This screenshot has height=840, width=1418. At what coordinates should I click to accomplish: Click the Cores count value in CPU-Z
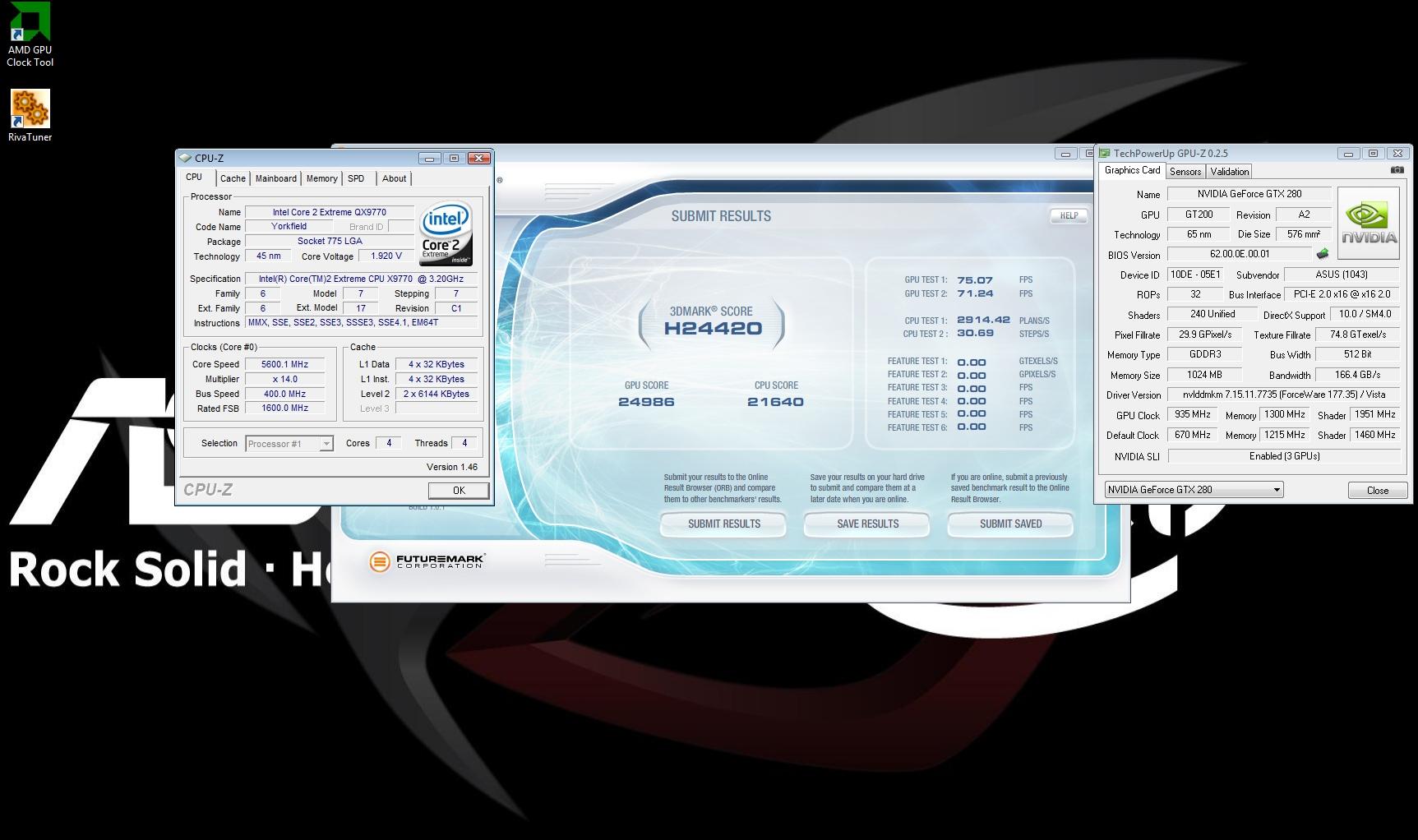point(389,443)
